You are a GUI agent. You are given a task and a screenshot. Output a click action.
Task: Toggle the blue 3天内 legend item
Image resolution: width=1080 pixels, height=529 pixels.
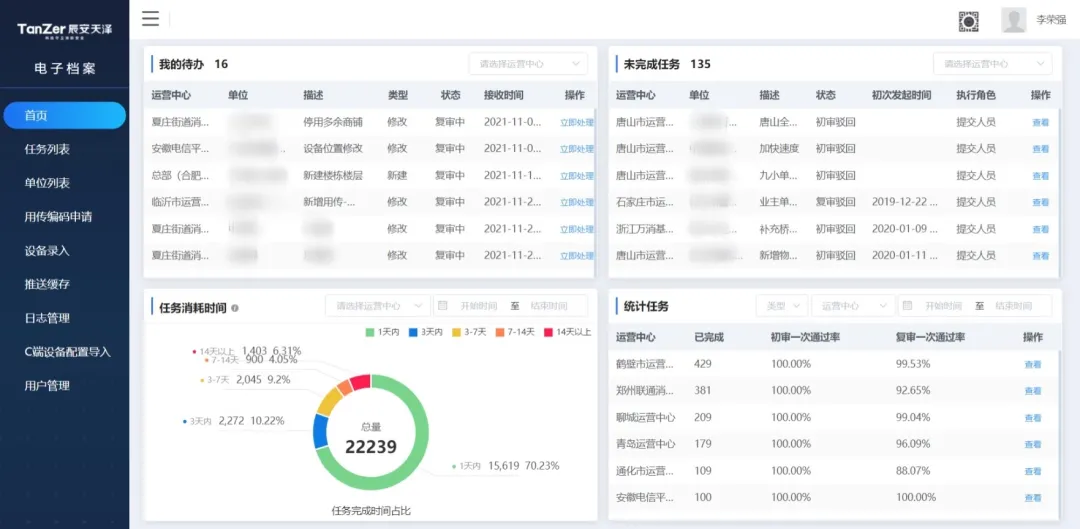(x=430, y=332)
